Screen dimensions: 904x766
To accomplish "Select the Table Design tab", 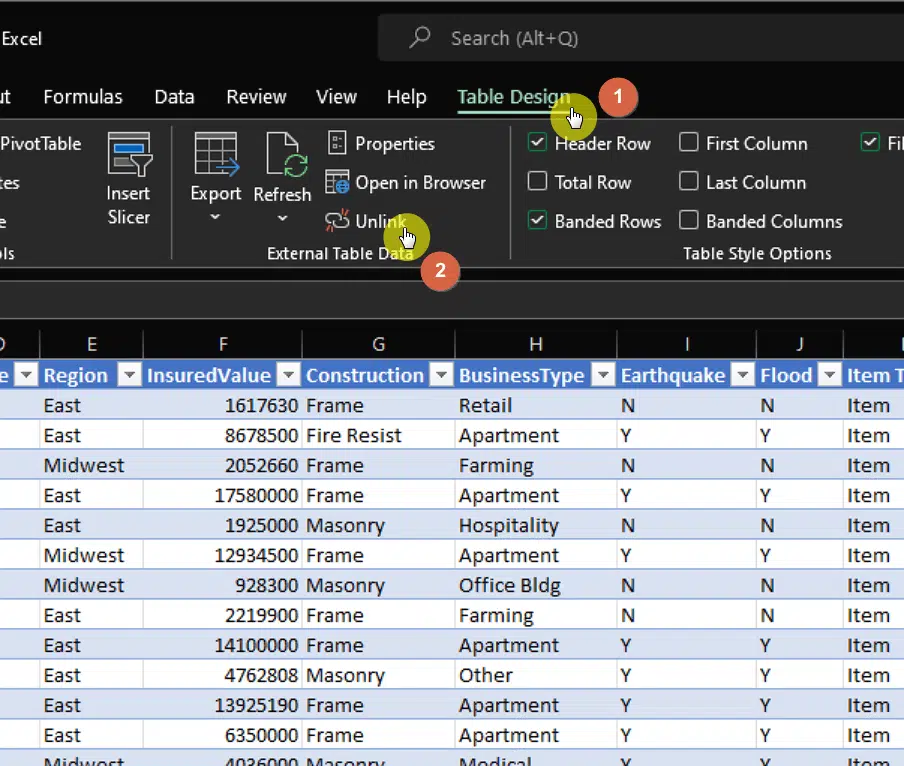I will (x=514, y=97).
